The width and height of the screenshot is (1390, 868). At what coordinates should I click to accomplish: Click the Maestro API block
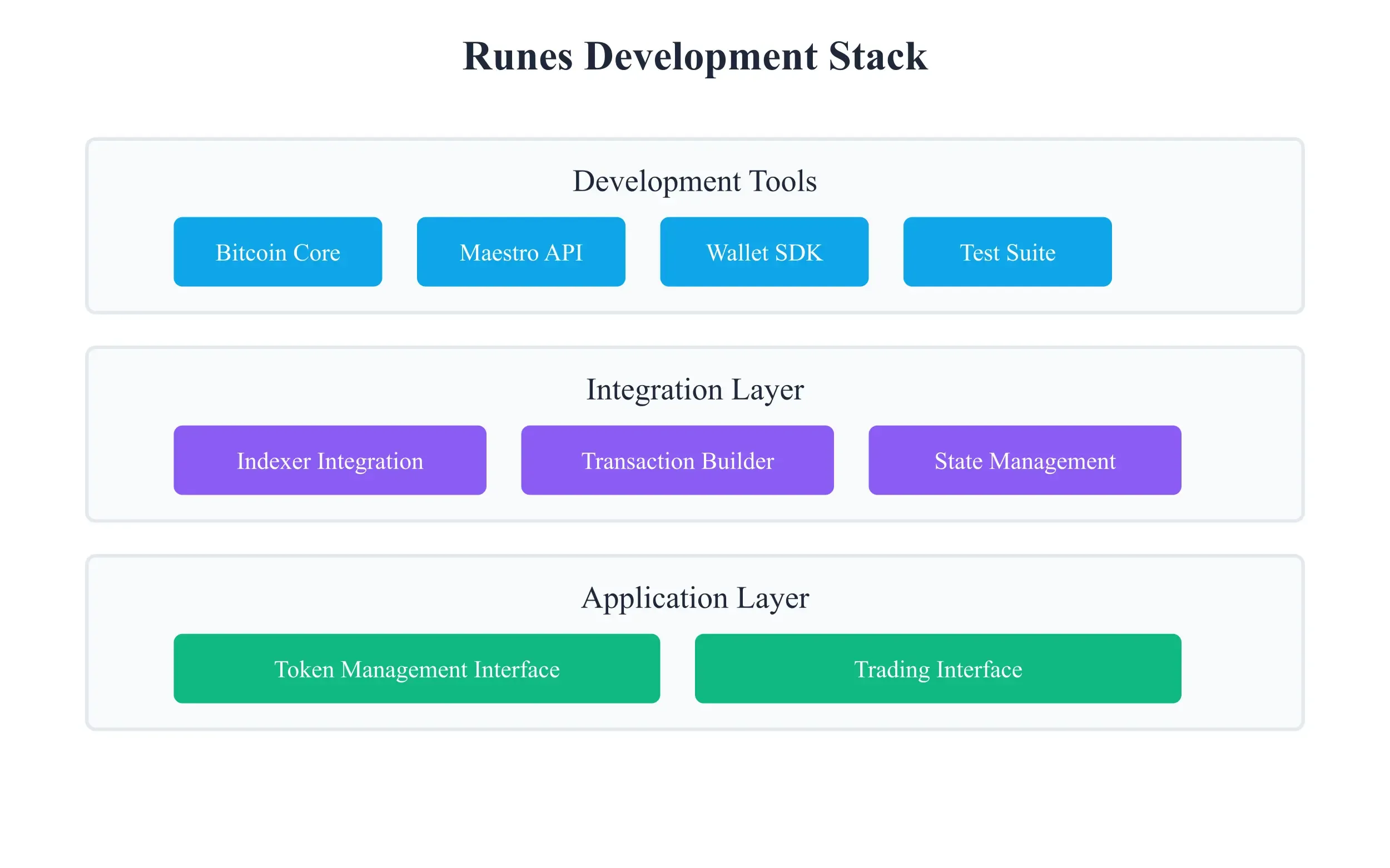pyautogui.click(x=520, y=251)
